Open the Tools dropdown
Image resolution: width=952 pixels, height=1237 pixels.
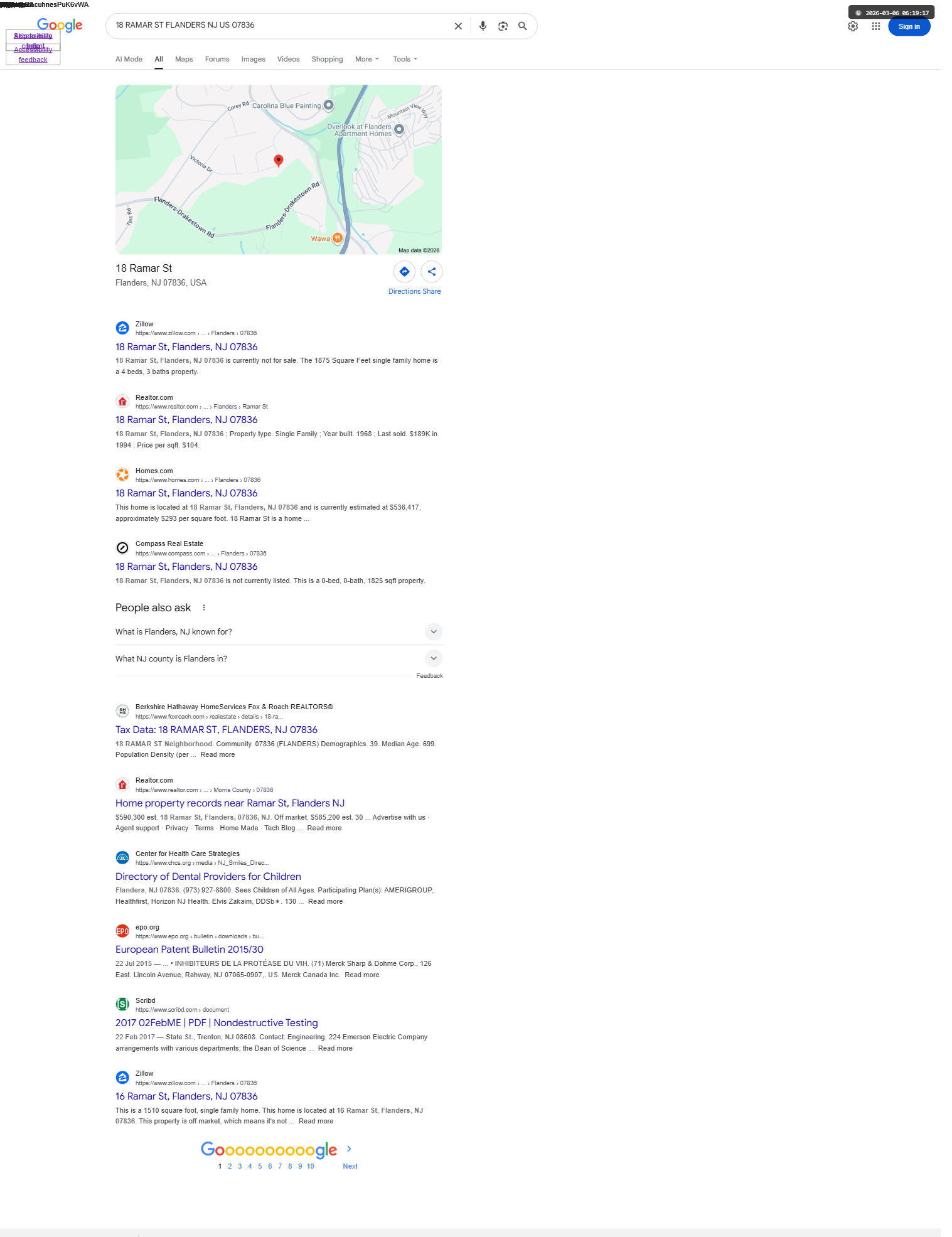pos(405,59)
